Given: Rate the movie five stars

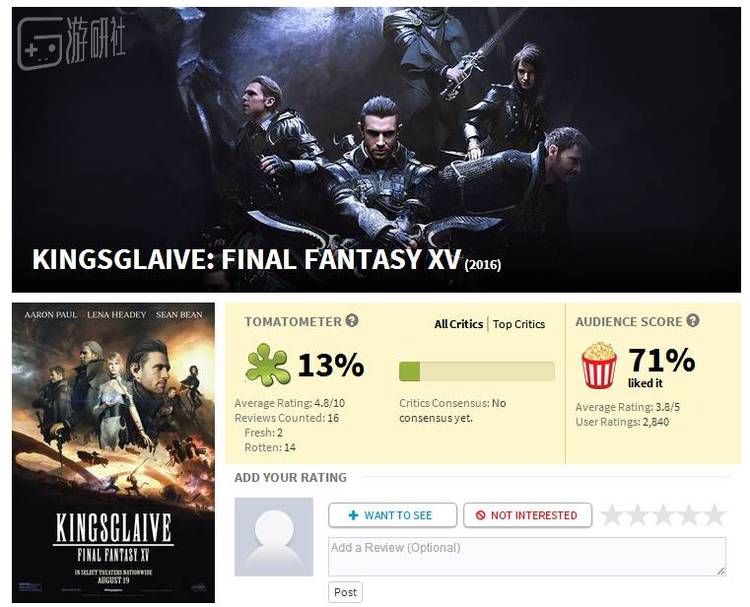Looking at the screenshot, I should (715, 515).
